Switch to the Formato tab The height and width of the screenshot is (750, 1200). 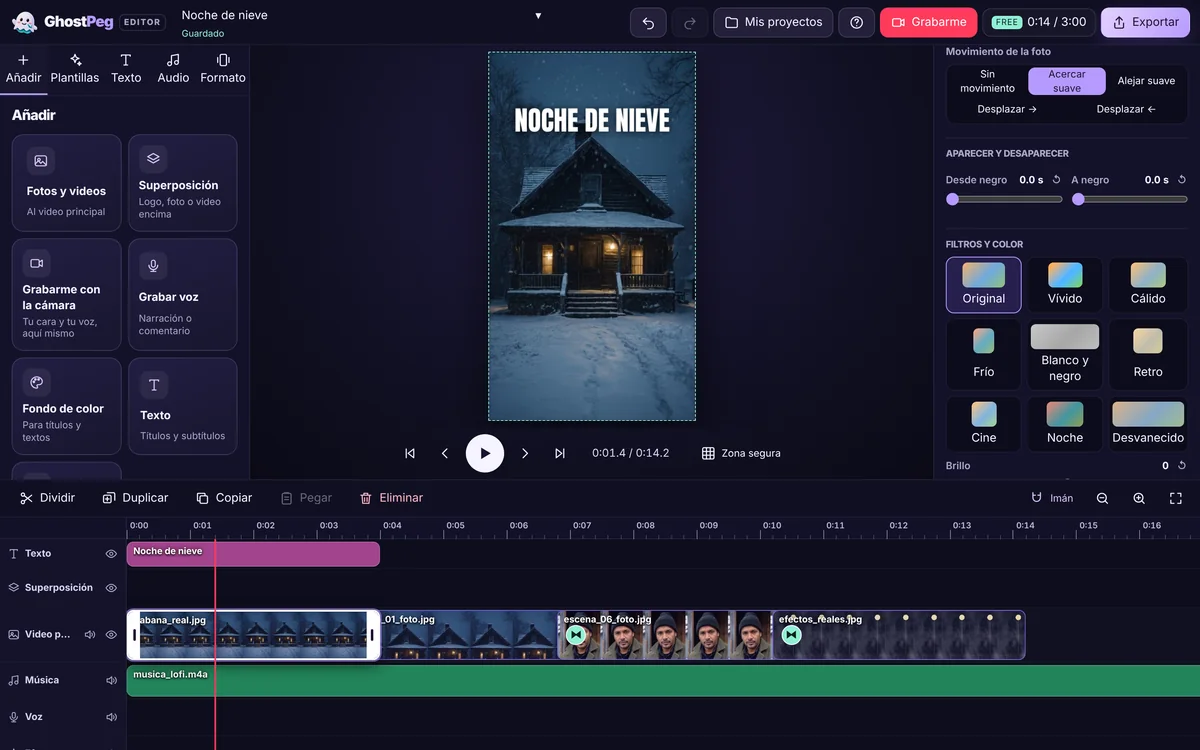point(223,68)
